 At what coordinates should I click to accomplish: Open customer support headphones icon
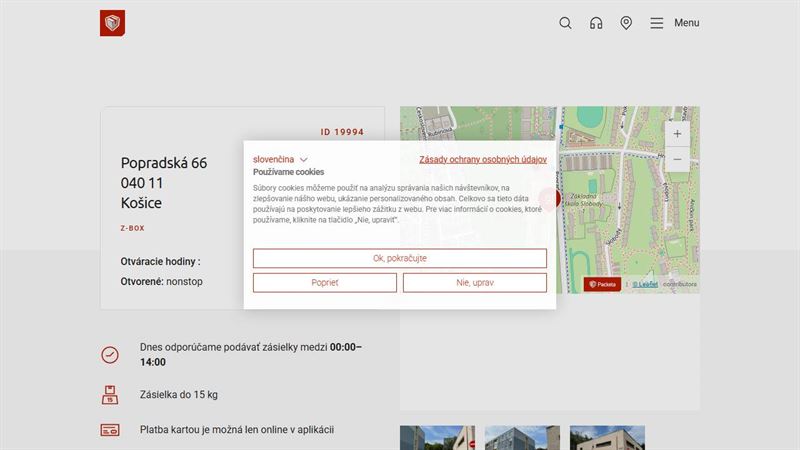pos(596,23)
